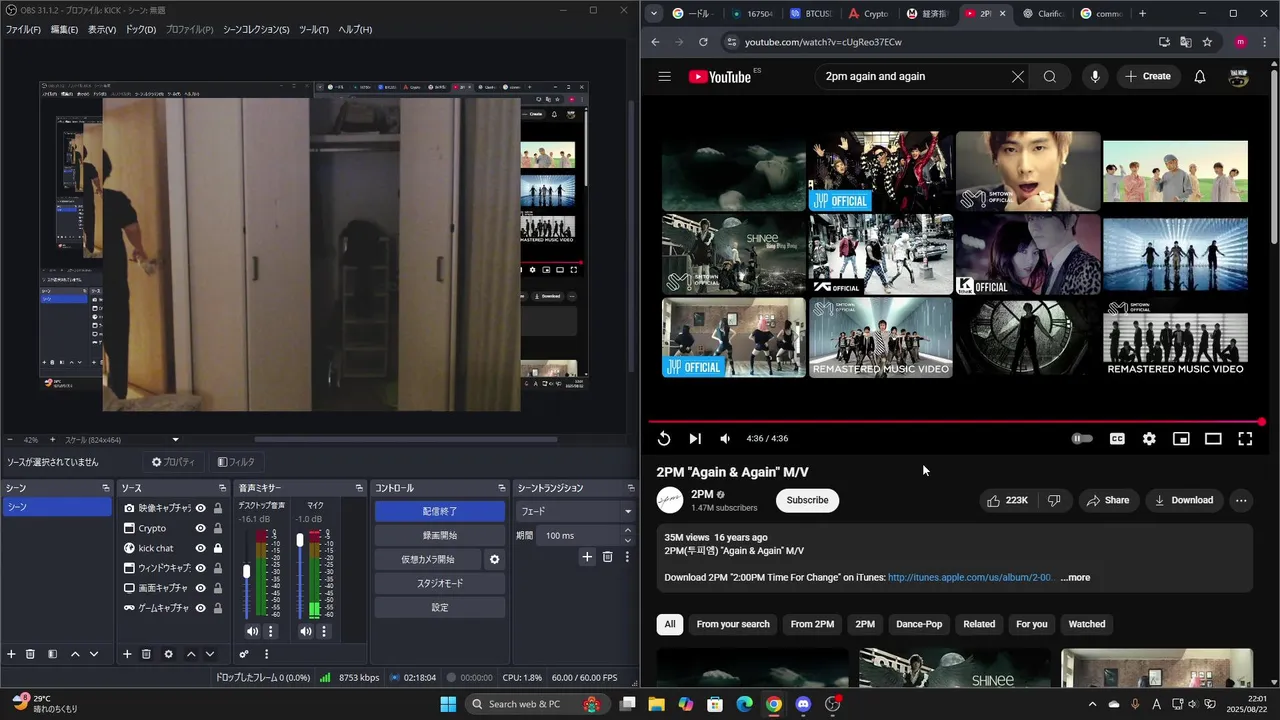Open the フェード transition dropdown

[x=575, y=511]
